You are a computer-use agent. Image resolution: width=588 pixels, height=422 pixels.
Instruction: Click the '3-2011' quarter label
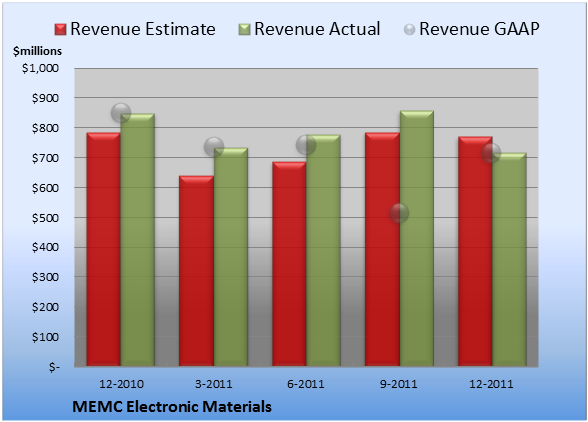coord(214,384)
